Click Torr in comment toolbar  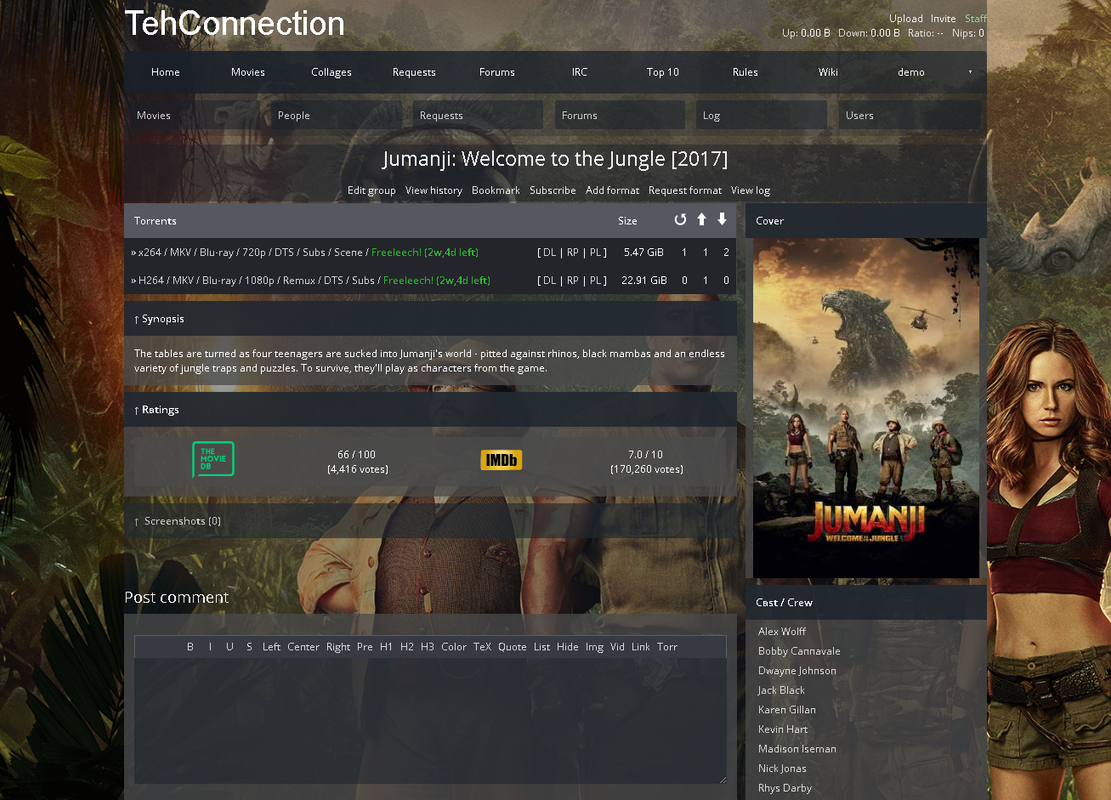click(x=667, y=647)
